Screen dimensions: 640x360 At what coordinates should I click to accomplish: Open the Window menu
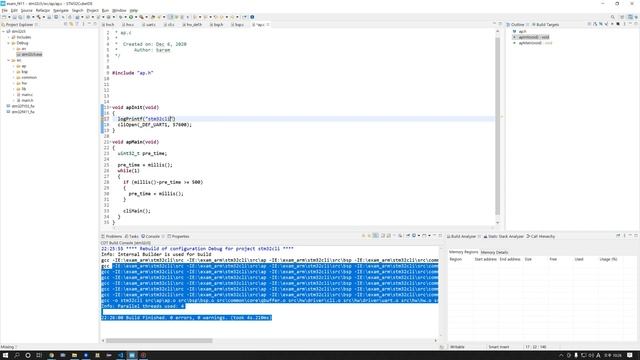(119, 10)
